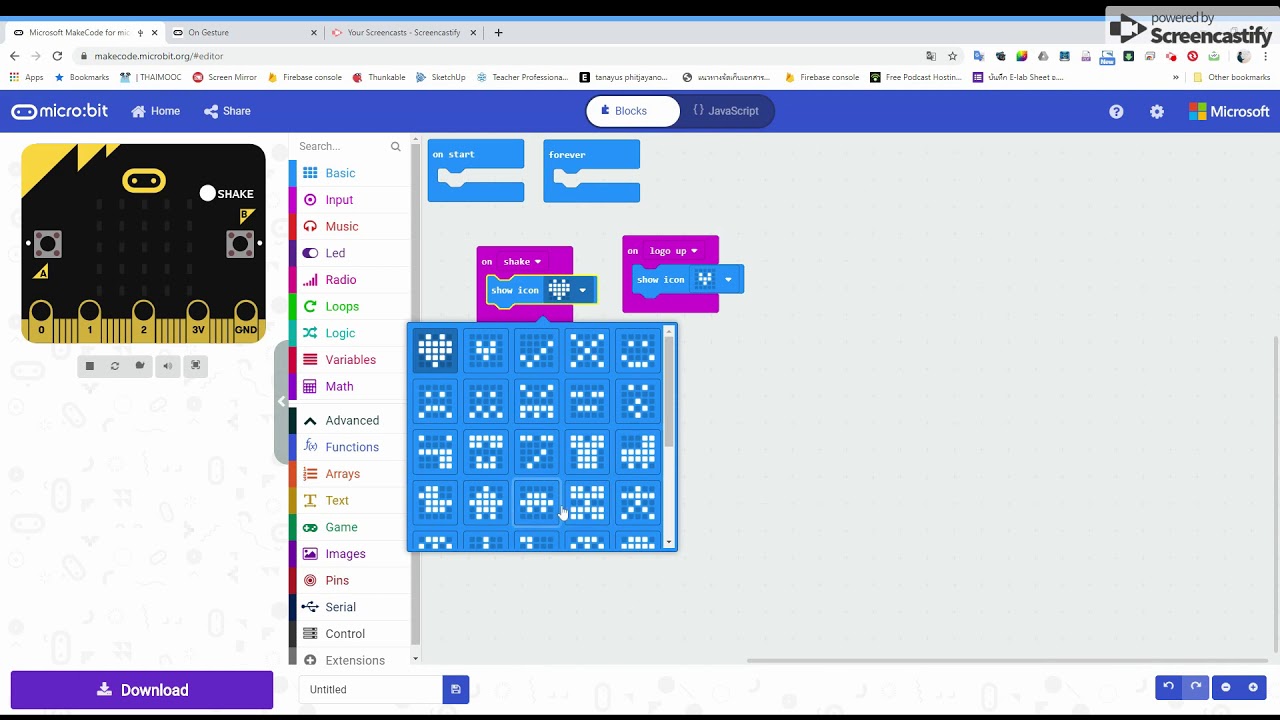Open Other bookmarks folder
Image resolution: width=1280 pixels, height=720 pixels.
point(1231,77)
